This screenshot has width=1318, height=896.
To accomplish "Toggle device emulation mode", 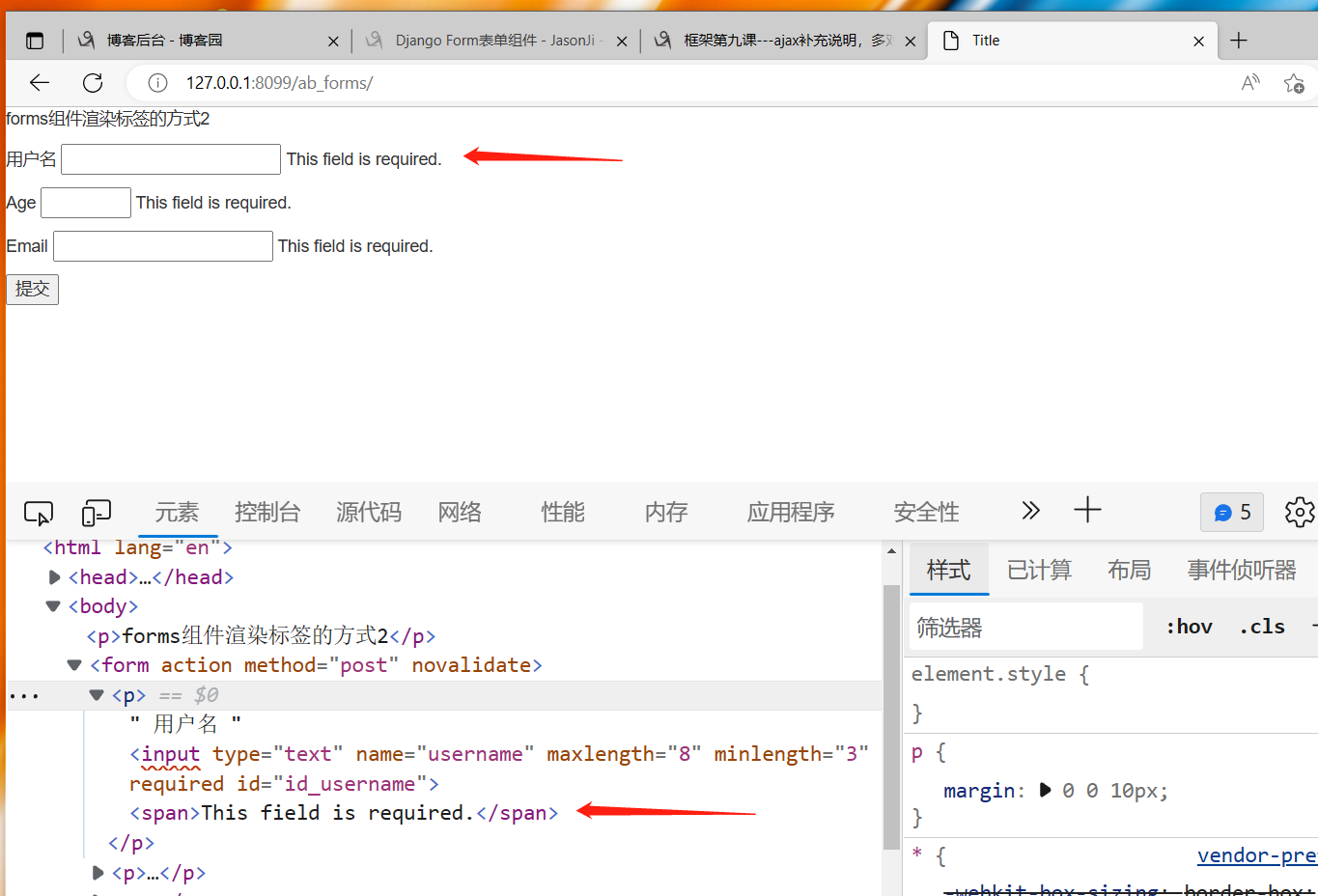I will coord(97,513).
